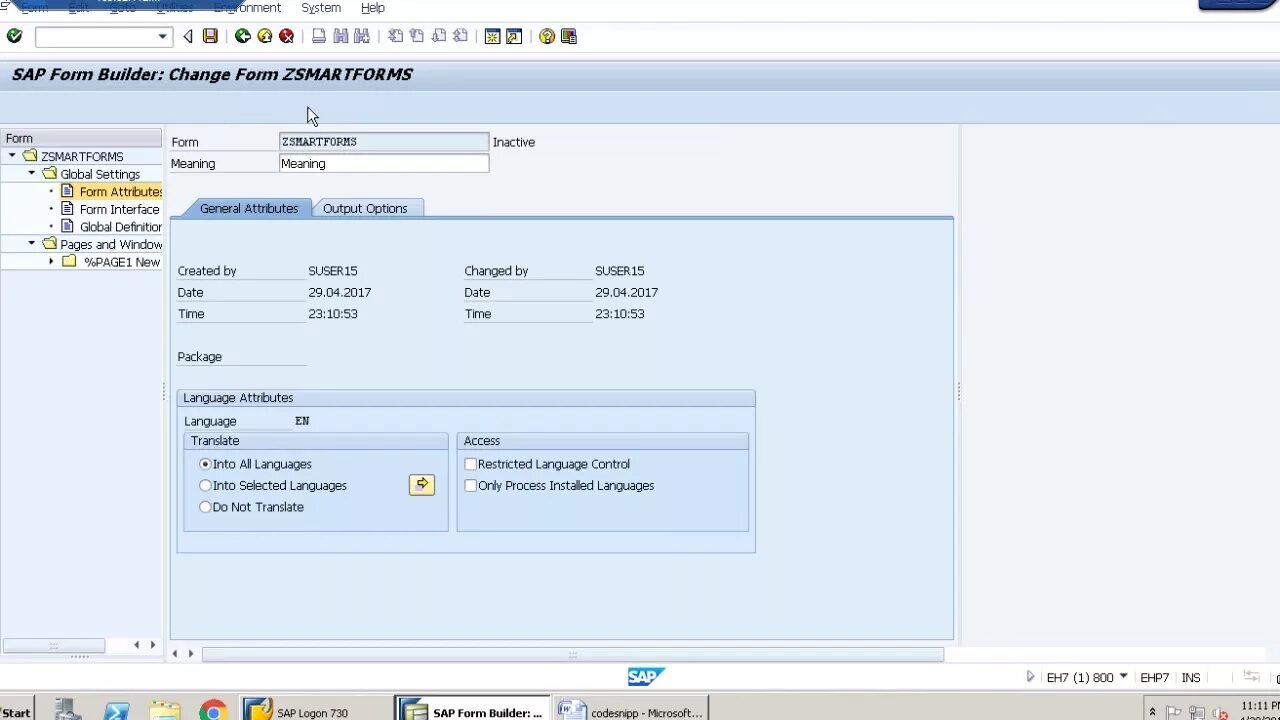Expand status bar with the triangle icon
Screen dimensions: 1280x720
tap(1030, 677)
